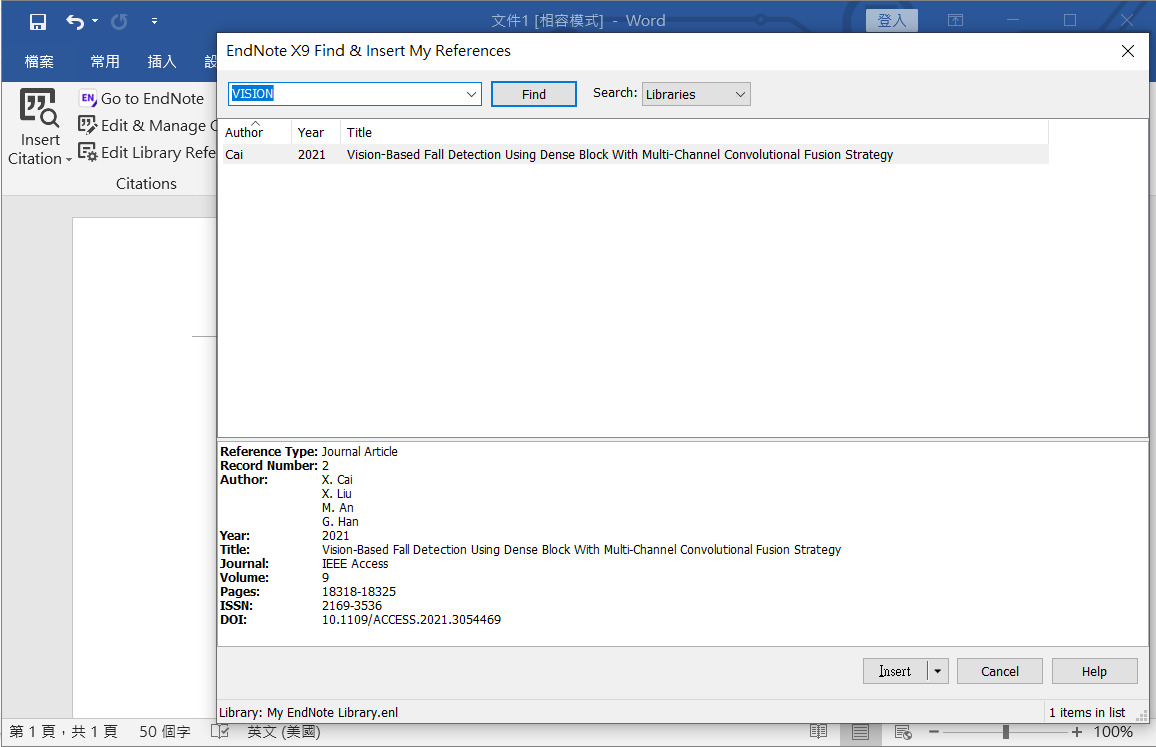This screenshot has height=747, width=1156.
Task: Click the Cancel button
Action: click(x=1000, y=672)
